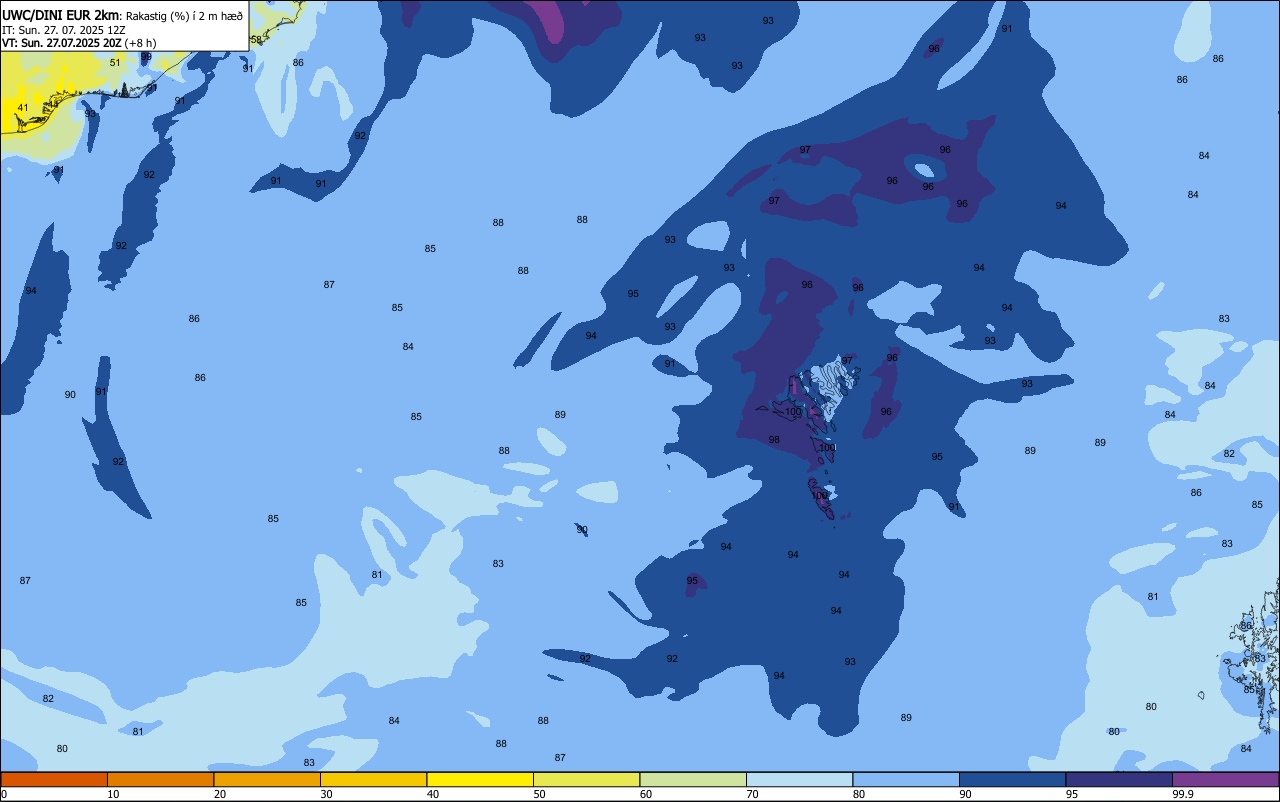Click the legend tick label '40'

pyautogui.click(x=433, y=794)
